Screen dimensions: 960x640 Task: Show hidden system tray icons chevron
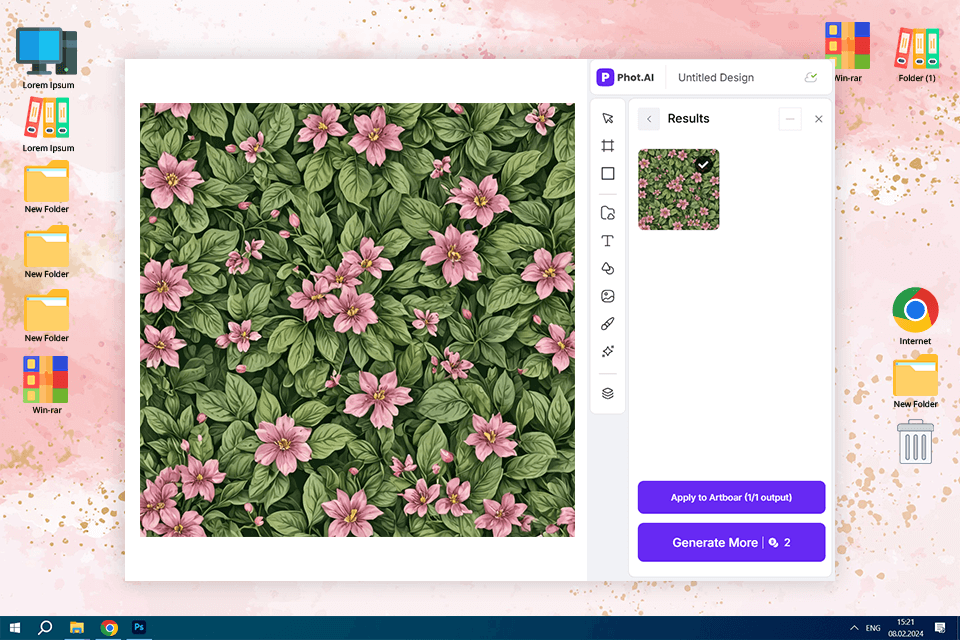853,628
